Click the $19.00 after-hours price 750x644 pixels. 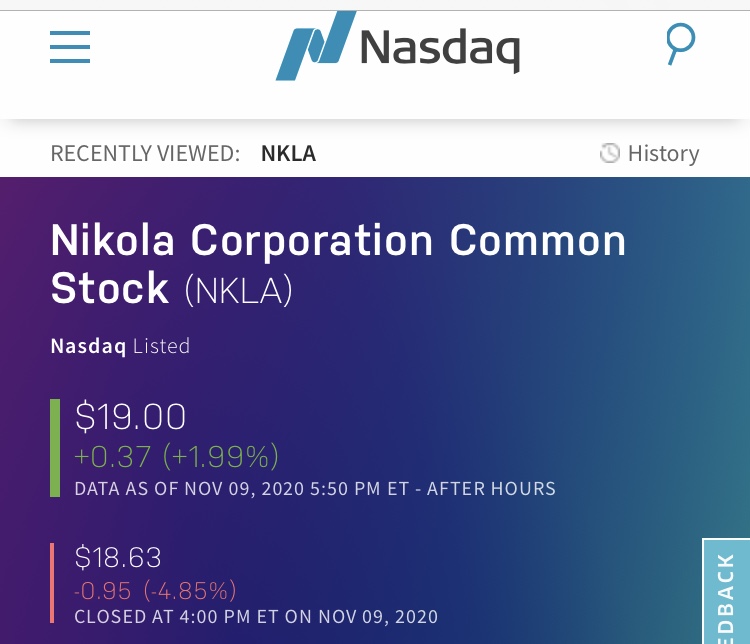[x=130, y=416]
